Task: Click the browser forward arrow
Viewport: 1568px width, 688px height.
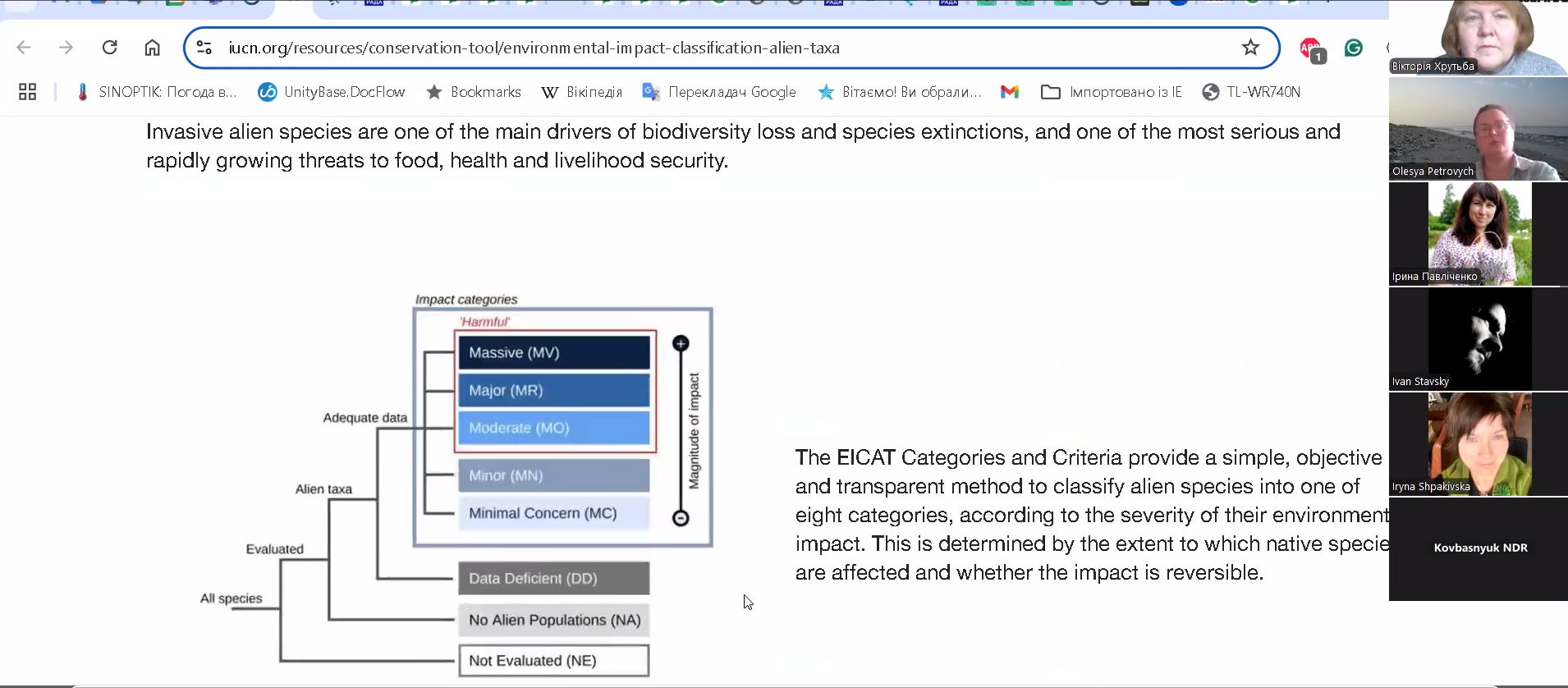Action: (66, 48)
